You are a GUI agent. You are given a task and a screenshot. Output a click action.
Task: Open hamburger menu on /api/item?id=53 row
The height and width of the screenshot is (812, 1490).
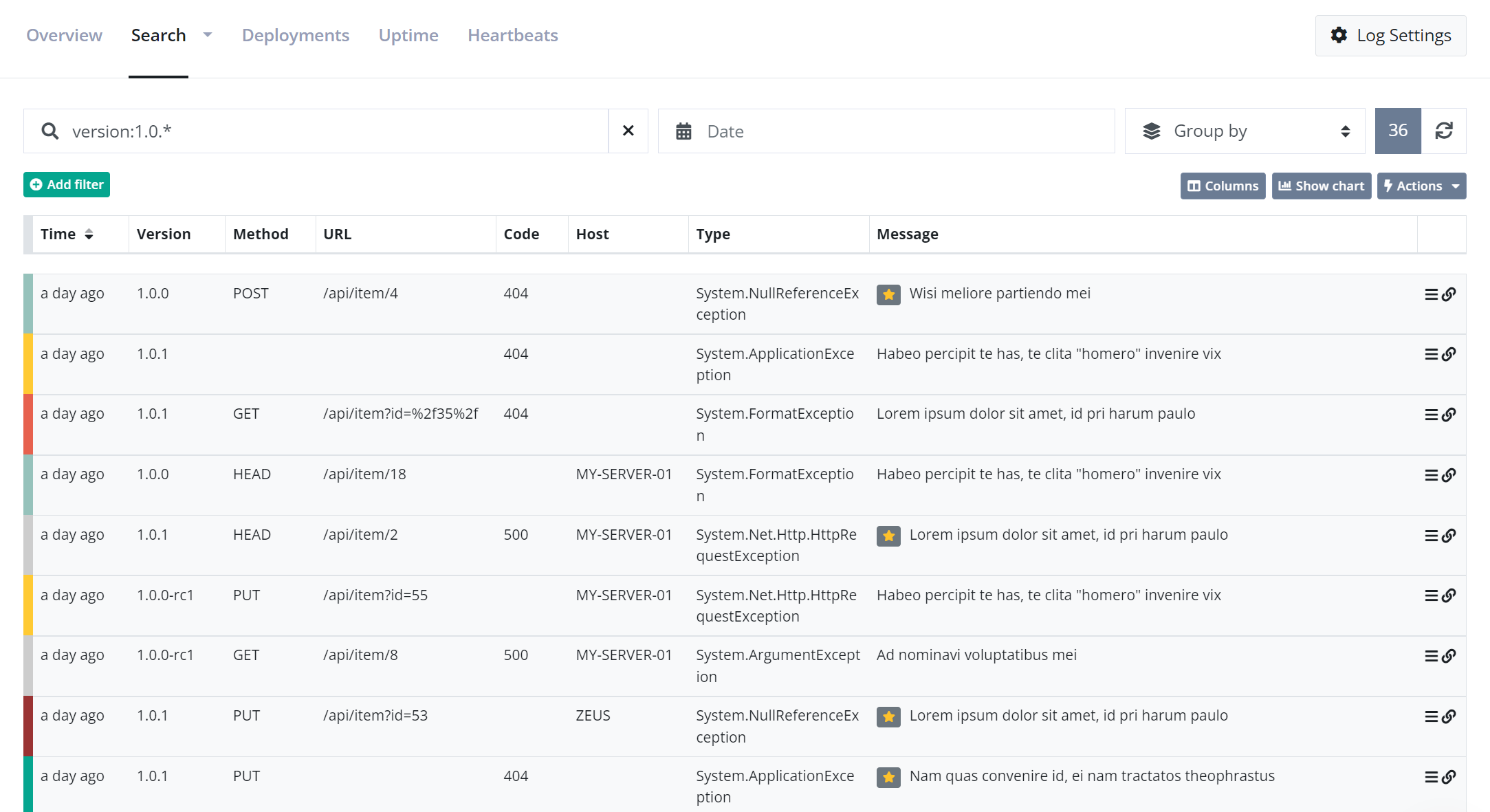point(1431,716)
